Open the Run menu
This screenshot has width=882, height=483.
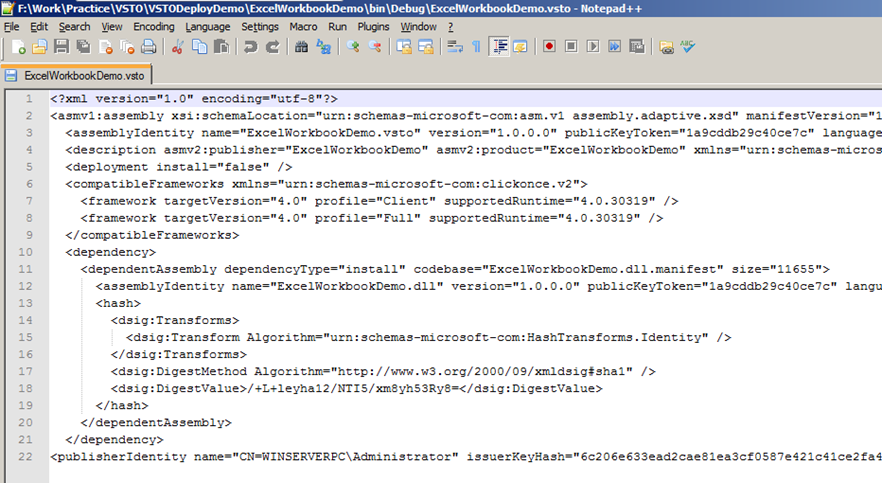coord(338,26)
